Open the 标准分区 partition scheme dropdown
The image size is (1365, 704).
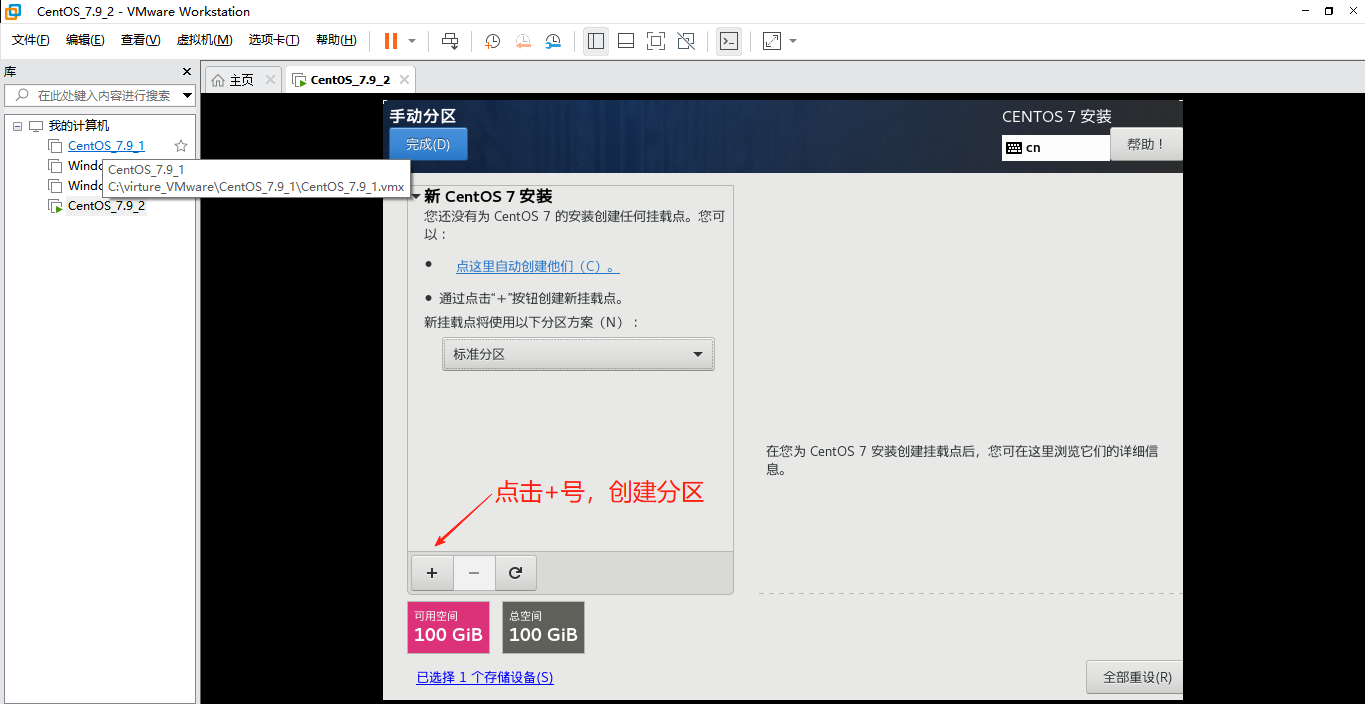tap(578, 354)
